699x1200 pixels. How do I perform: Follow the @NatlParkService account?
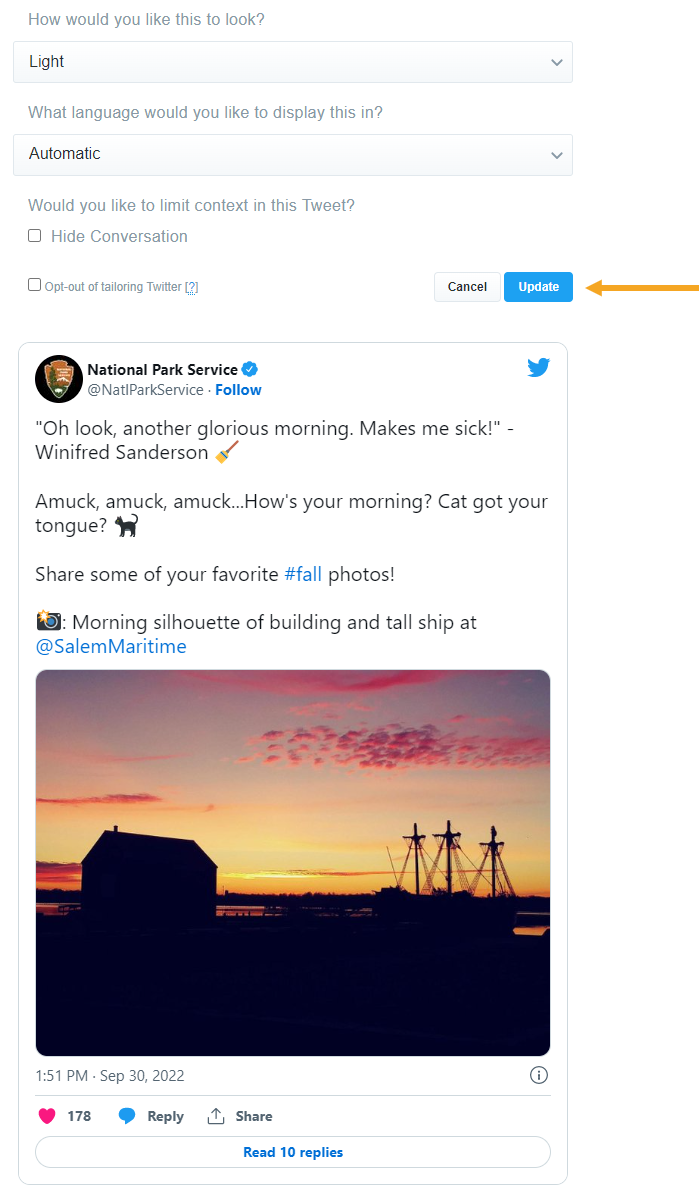(238, 390)
